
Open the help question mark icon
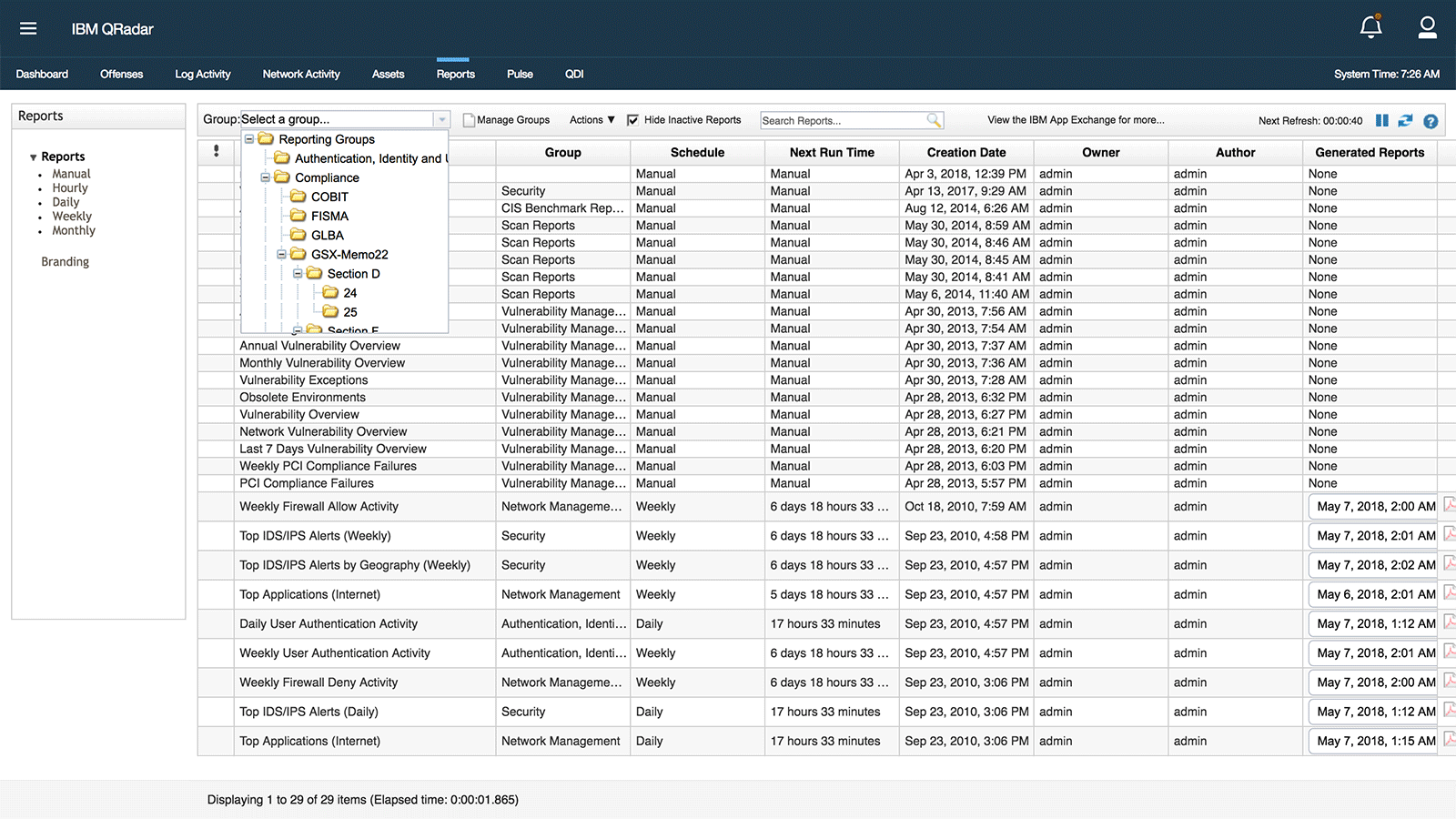click(x=1431, y=121)
